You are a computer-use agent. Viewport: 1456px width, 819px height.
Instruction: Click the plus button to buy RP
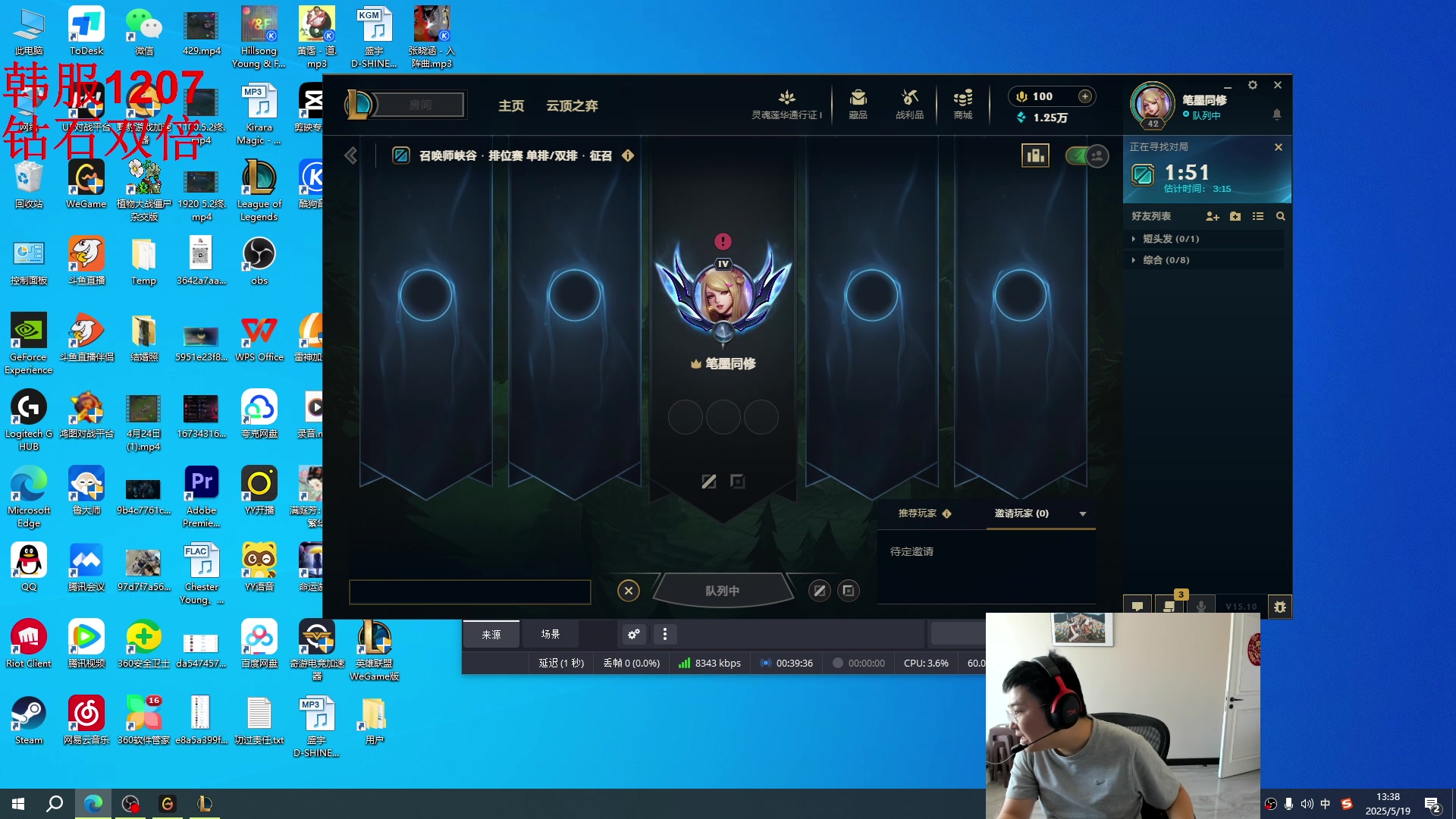pos(1085,96)
